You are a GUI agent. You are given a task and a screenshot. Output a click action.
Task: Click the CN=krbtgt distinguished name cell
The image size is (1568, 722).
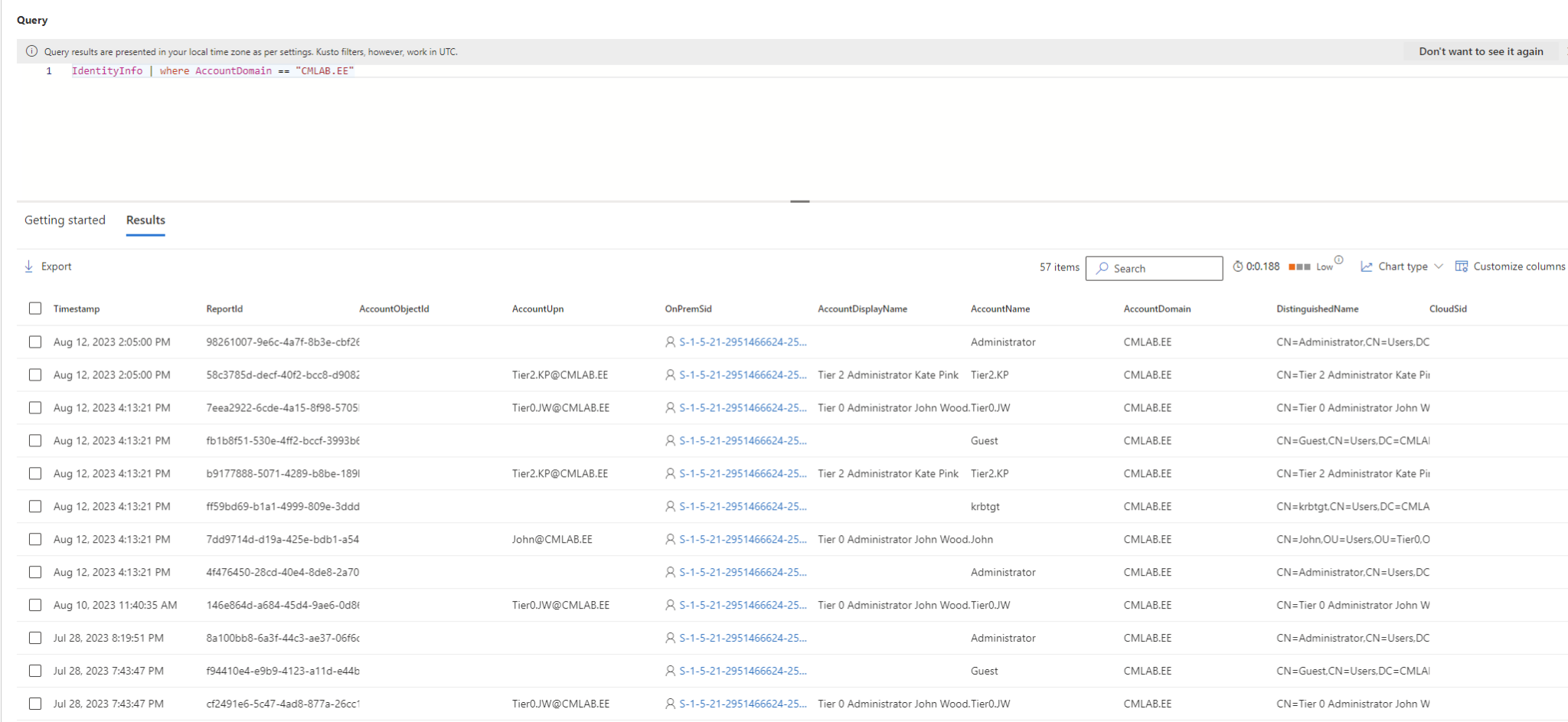[x=1353, y=507]
